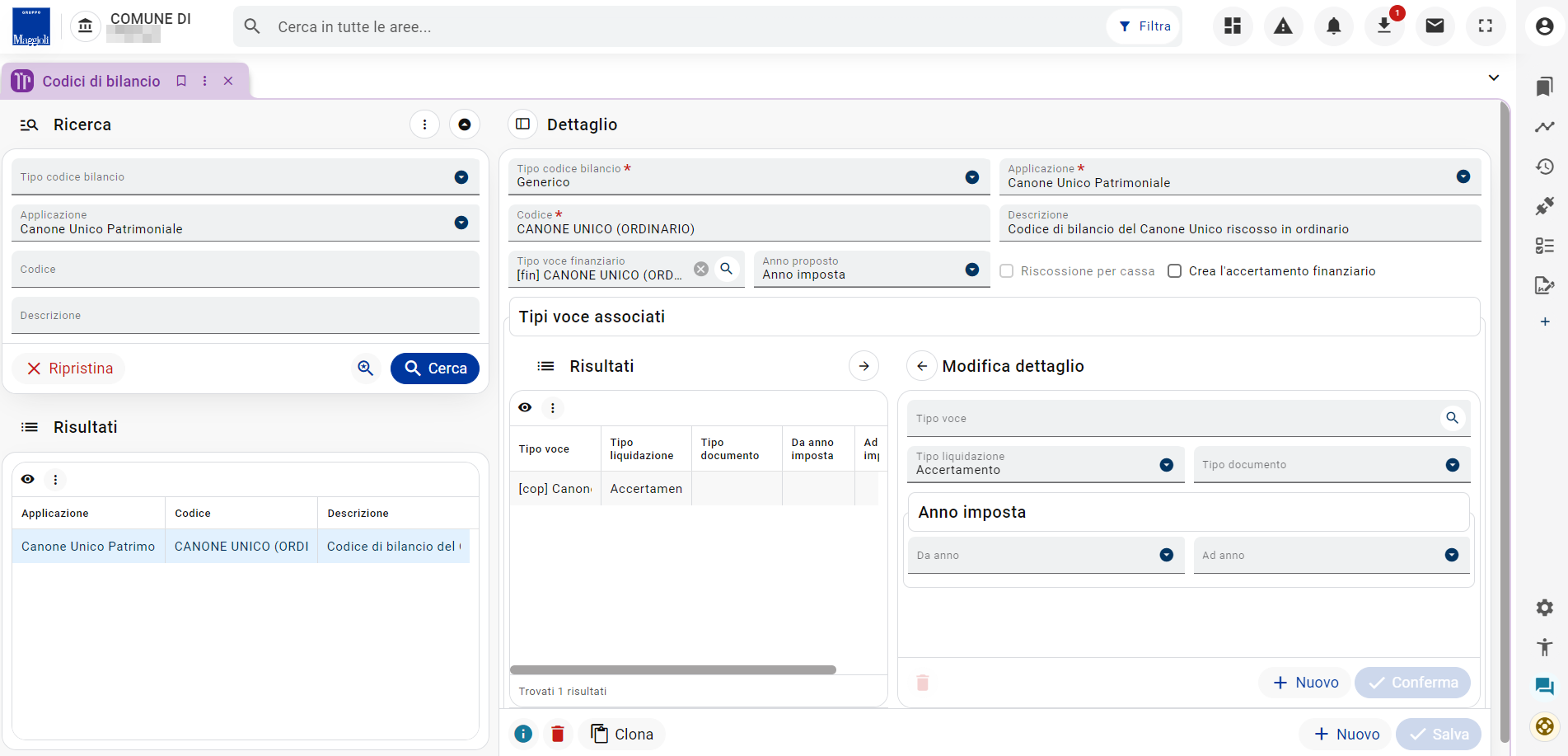The image size is (1568, 756).
Task: Open Da anno dropdown
Action: [x=1167, y=555]
